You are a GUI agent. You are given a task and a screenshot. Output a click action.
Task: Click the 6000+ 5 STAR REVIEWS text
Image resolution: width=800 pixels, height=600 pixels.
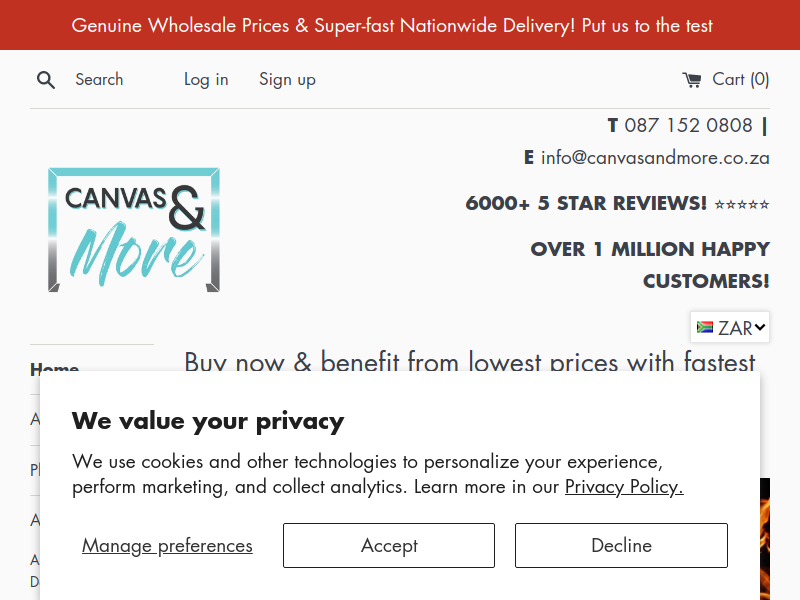click(x=586, y=204)
